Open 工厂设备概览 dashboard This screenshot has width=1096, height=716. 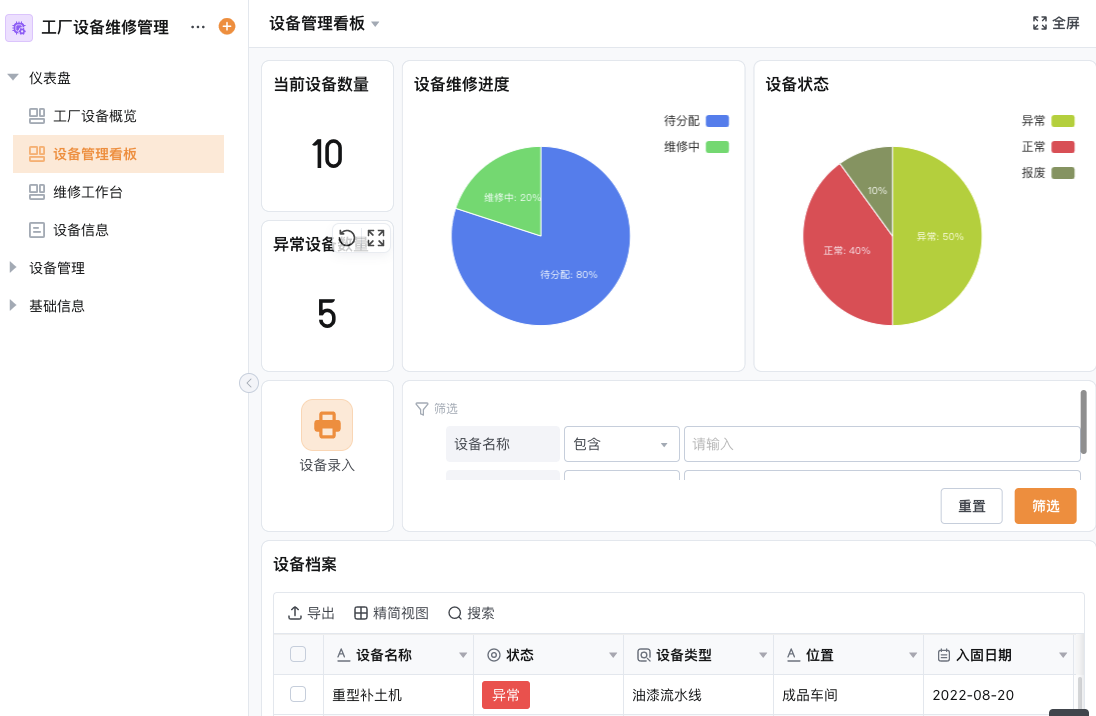coord(95,116)
